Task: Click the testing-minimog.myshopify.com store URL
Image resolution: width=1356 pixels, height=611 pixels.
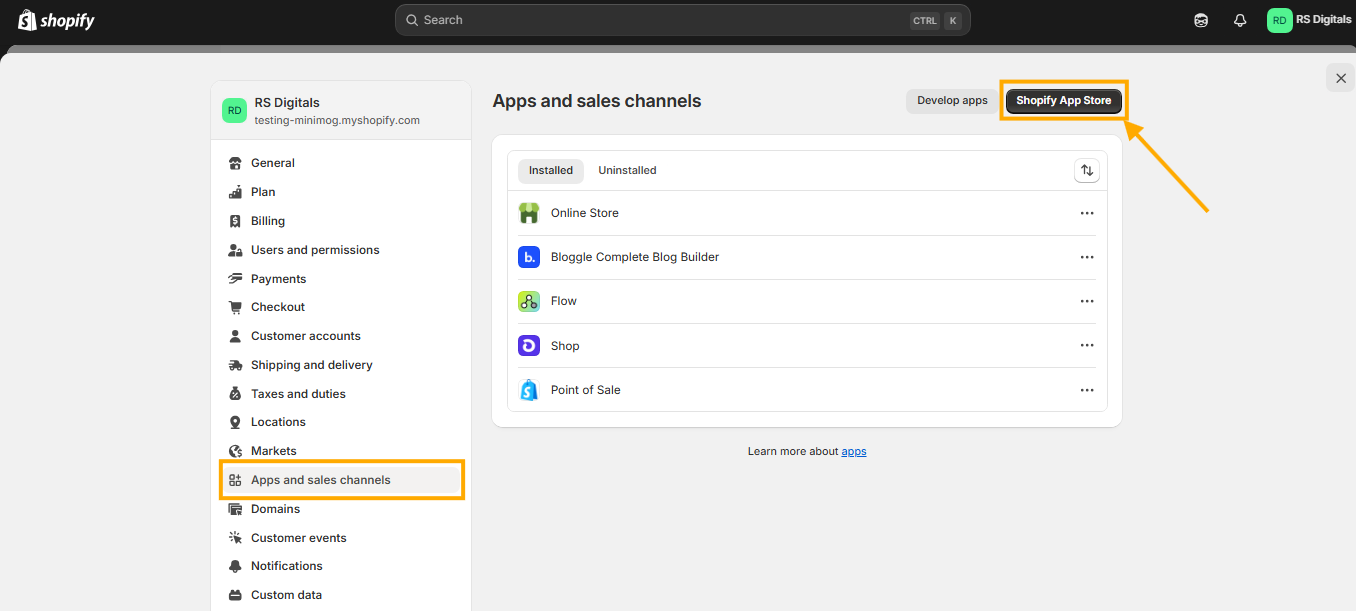Action: [x=337, y=120]
